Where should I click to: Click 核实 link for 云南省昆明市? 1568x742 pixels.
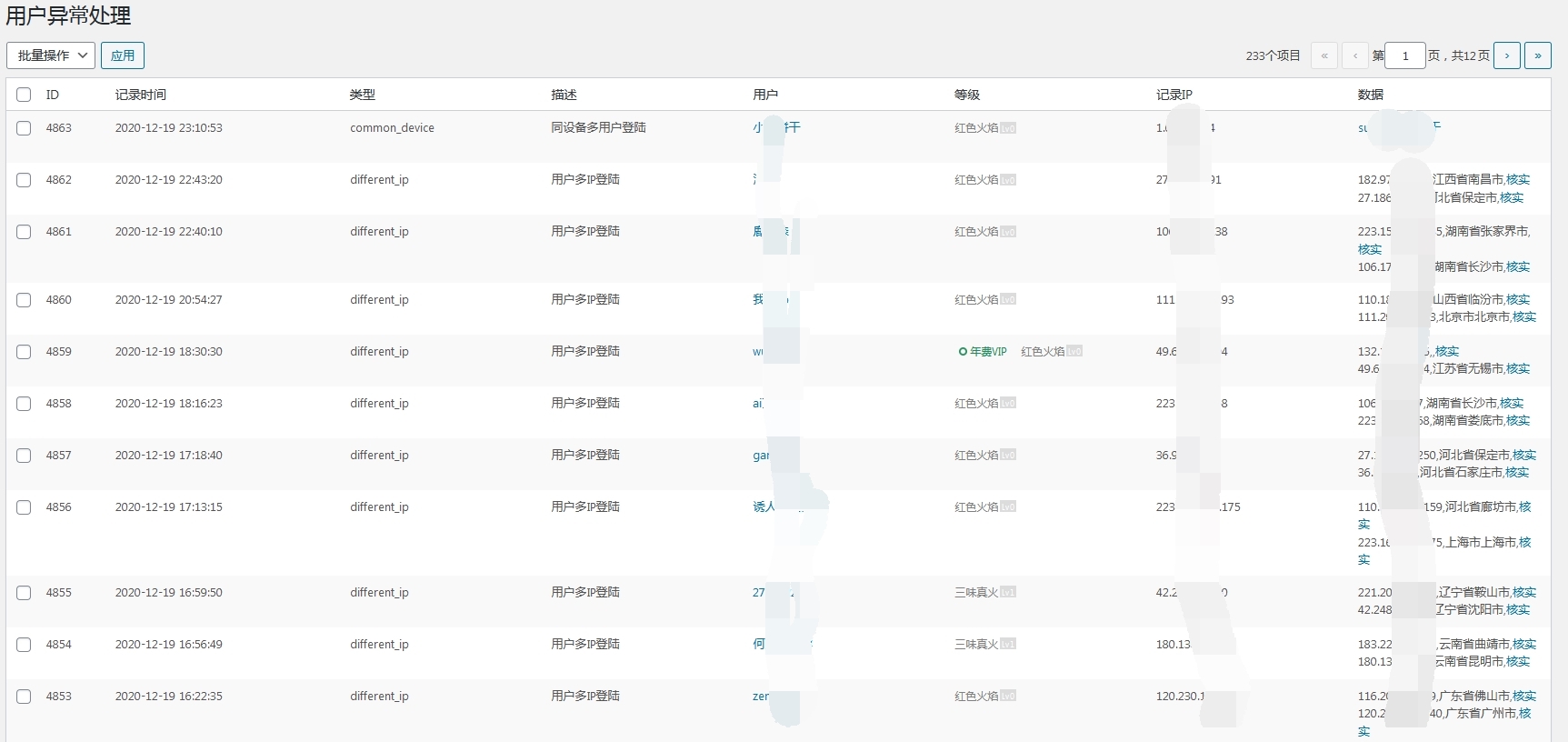click(1517, 662)
